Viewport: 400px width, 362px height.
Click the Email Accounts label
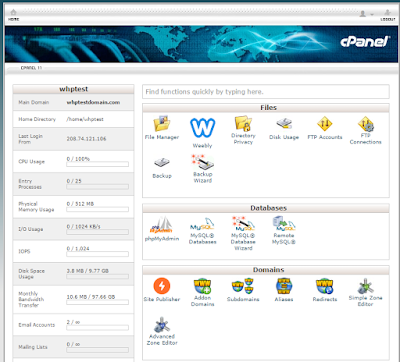[x=37, y=325]
